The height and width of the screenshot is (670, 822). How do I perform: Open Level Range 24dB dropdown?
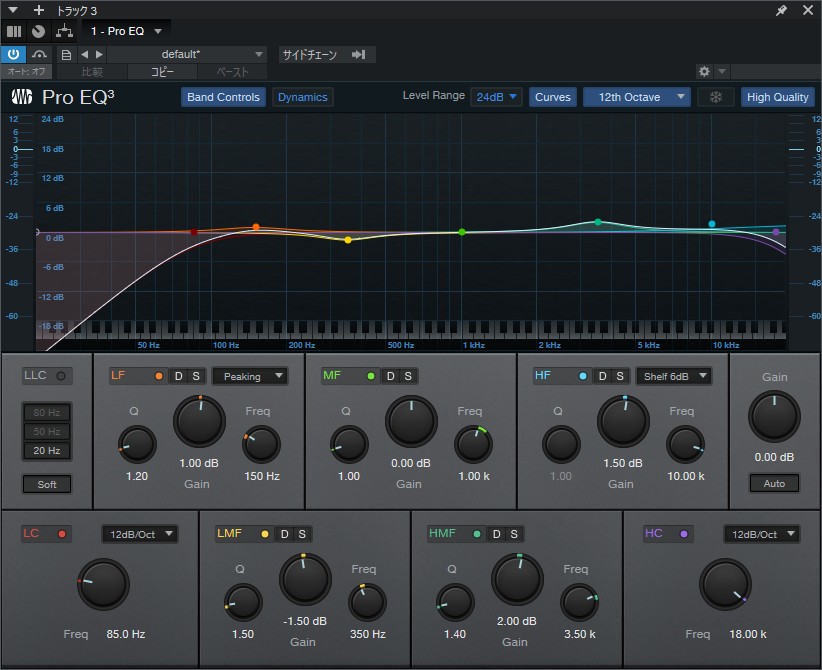tap(496, 97)
